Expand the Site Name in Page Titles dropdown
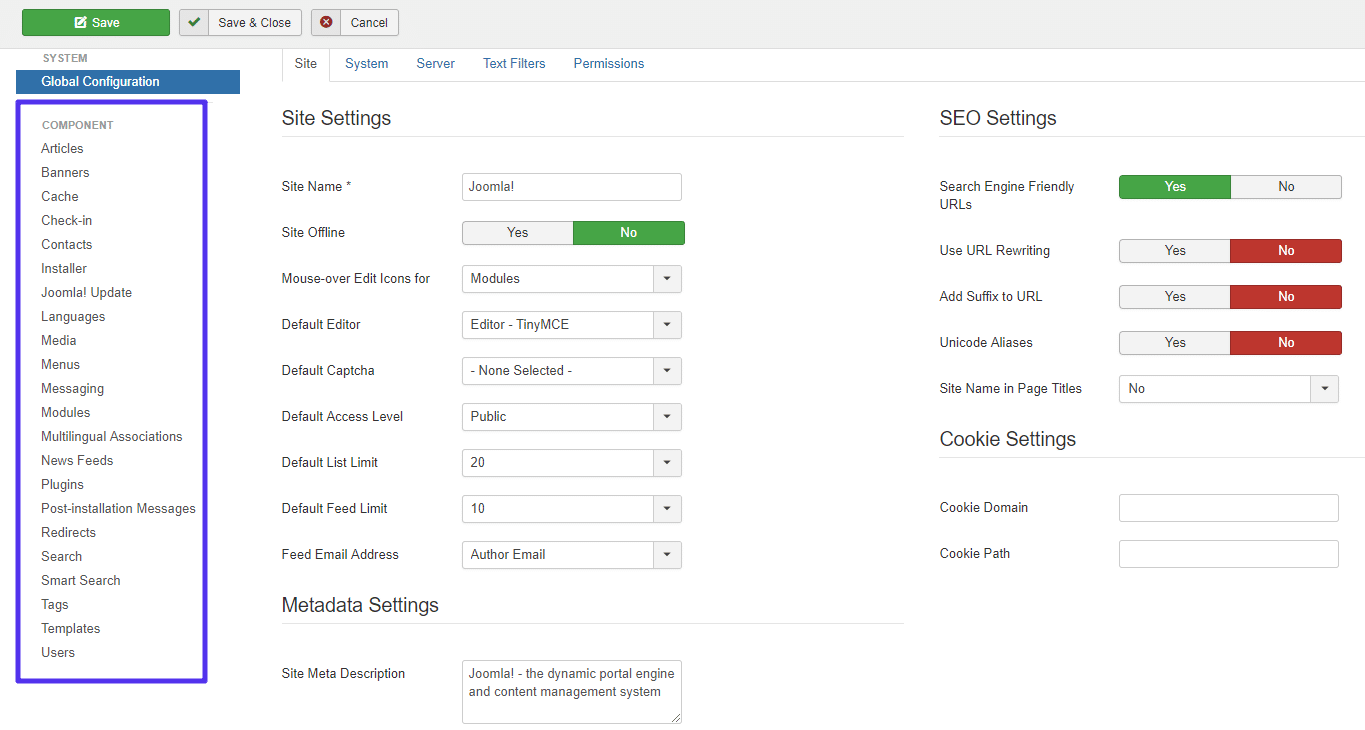The height and width of the screenshot is (730, 1365). [x=1325, y=388]
